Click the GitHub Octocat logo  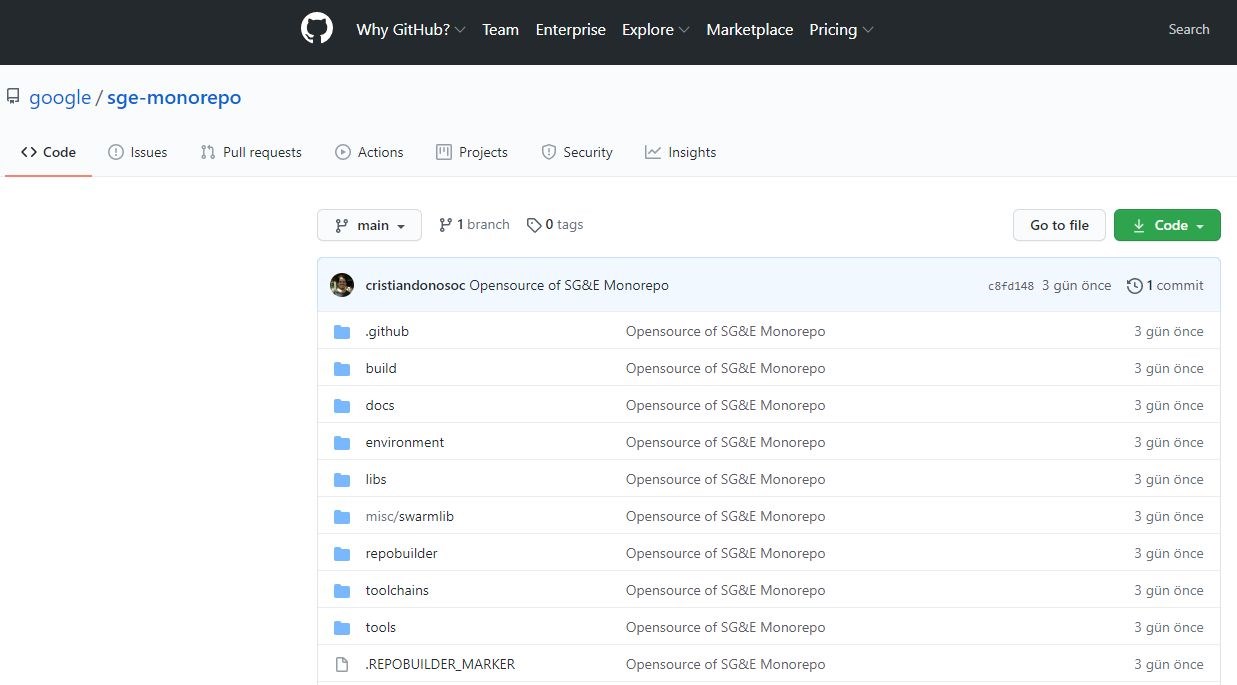click(317, 29)
